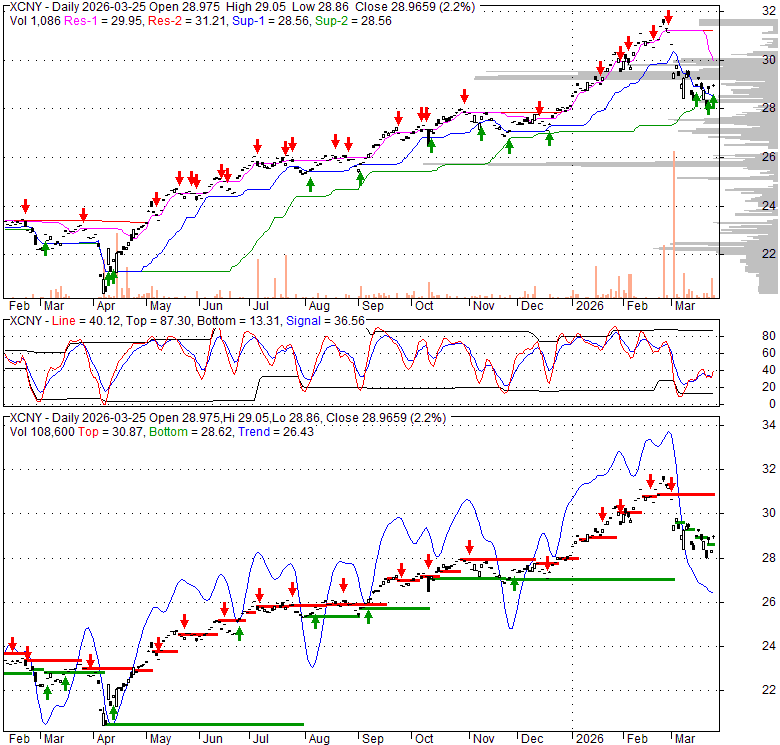Click the green arrow at April low in top chart

[x=112, y=276]
